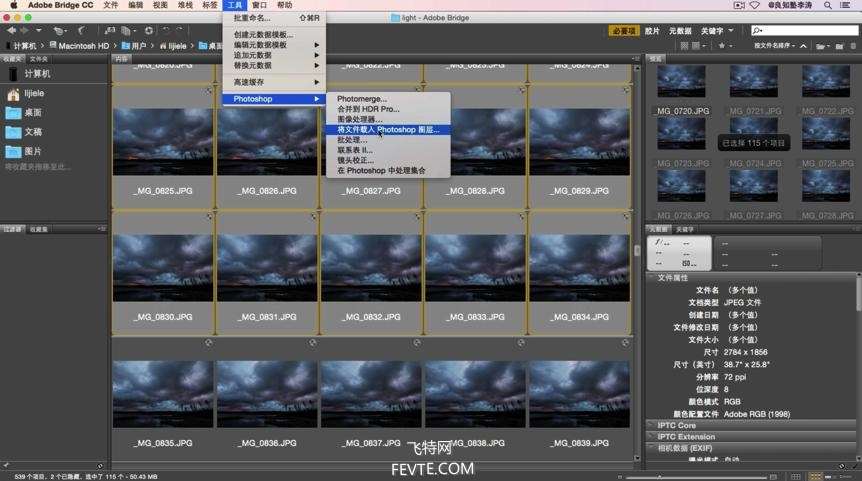This screenshot has width=862, height=481.
Task: Click the Go back arrow icon
Action: [11, 30]
